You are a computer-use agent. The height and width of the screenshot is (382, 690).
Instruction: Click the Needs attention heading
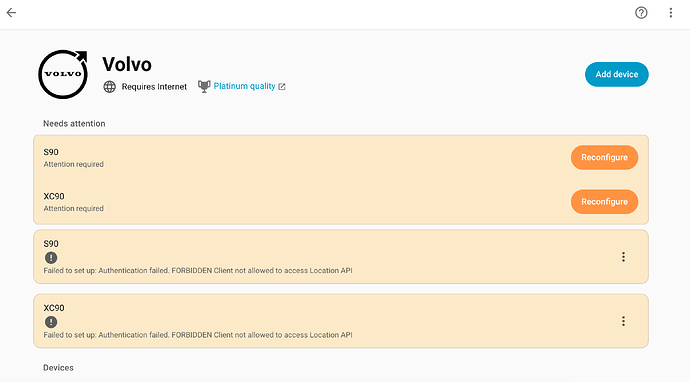74,124
